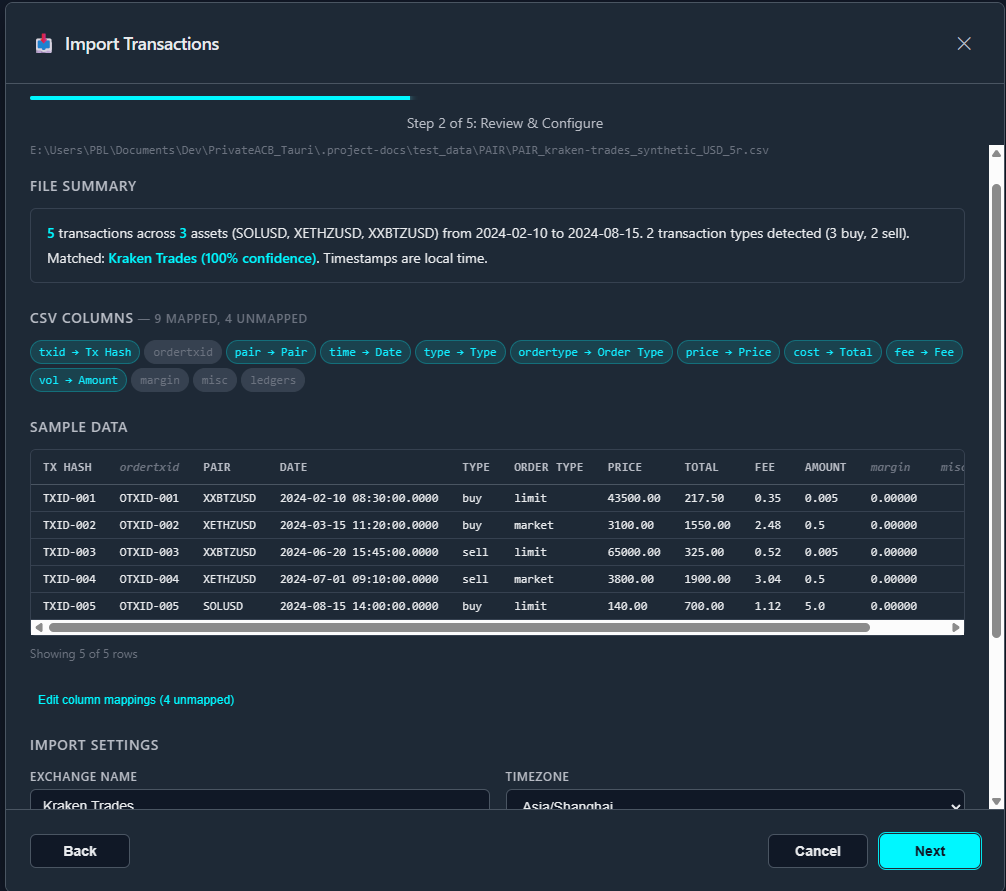This screenshot has width=1006, height=891.
Task: Click the dialog scrollbar's down arrow
Action: (x=996, y=801)
